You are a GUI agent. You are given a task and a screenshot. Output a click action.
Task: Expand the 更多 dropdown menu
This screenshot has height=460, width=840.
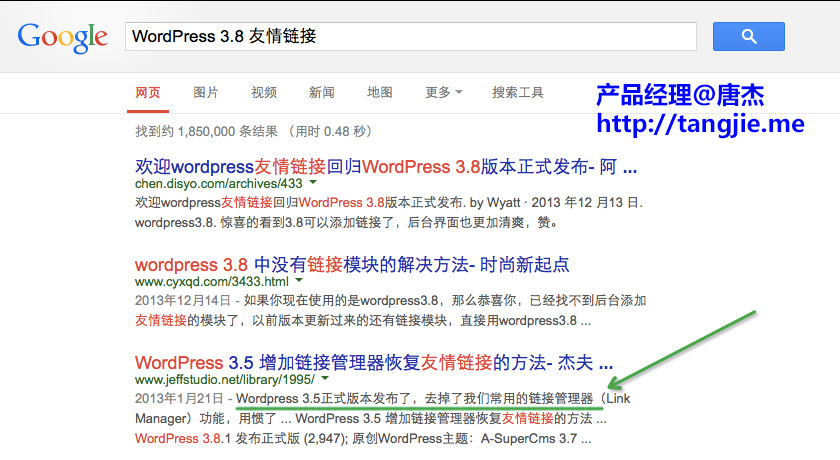point(444,93)
